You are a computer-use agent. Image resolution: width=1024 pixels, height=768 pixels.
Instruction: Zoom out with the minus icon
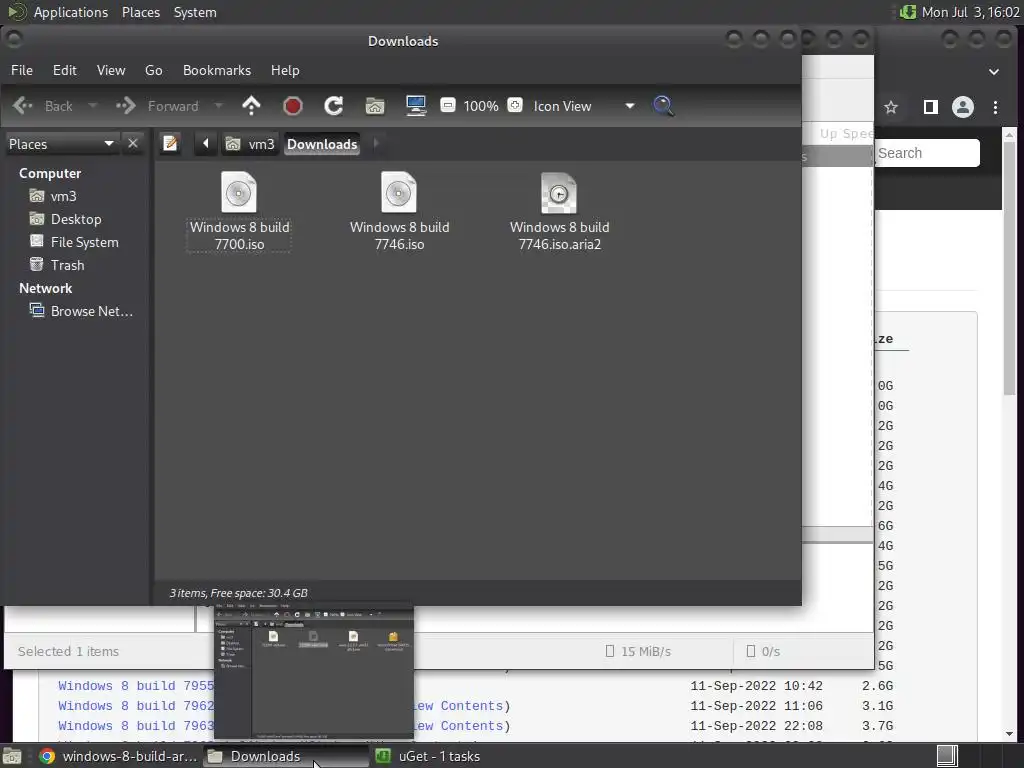pos(448,105)
